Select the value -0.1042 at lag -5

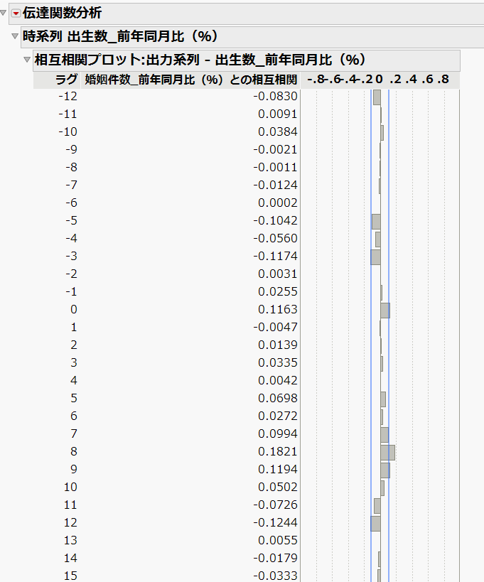coord(275,220)
